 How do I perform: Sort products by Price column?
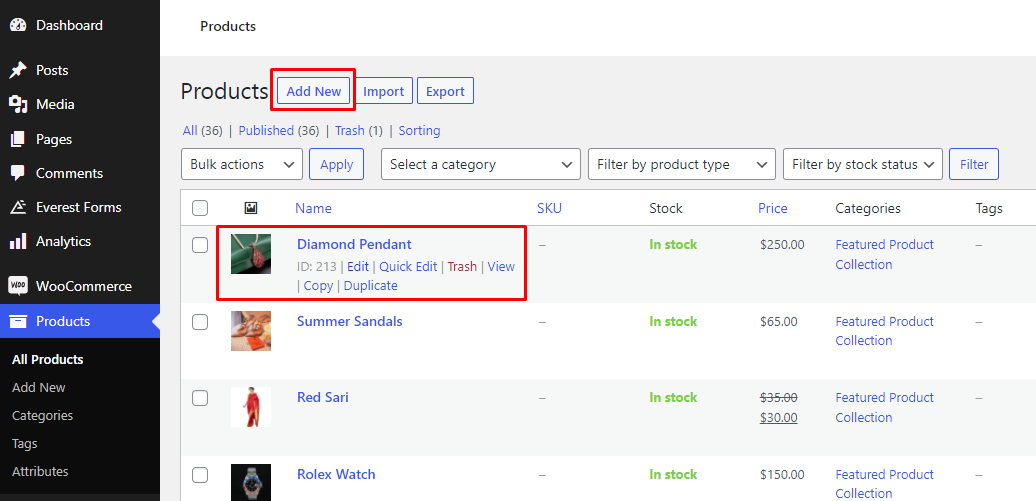[x=773, y=208]
